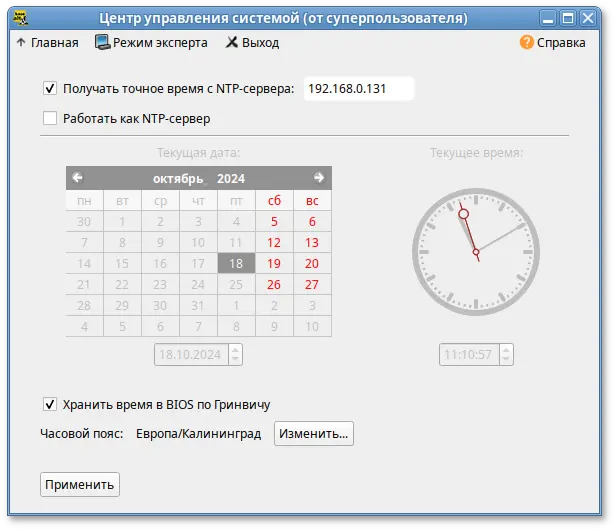615x530 pixels.
Task: Maximize the window using title bar button
Action: (567, 17)
